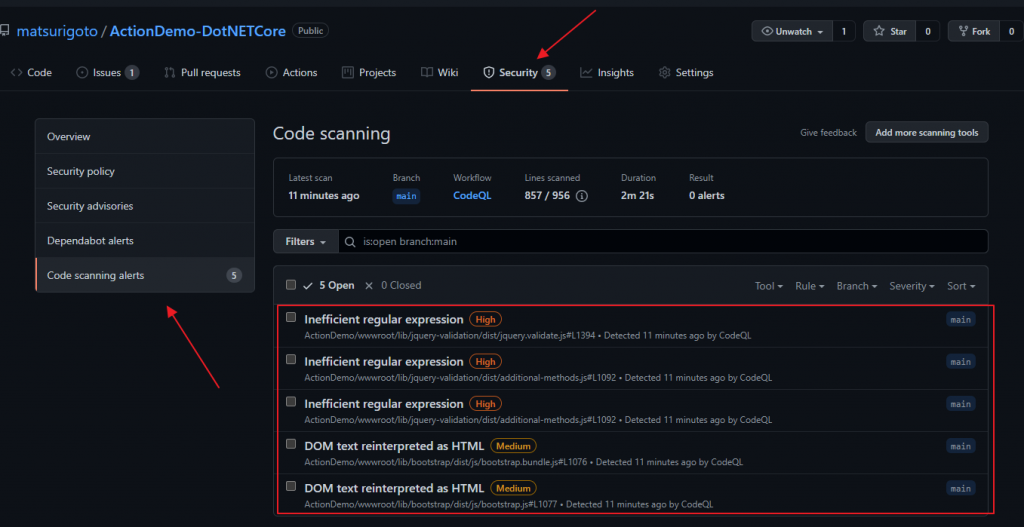Open the Code tab
1024x527 pixels.
coord(31,72)
